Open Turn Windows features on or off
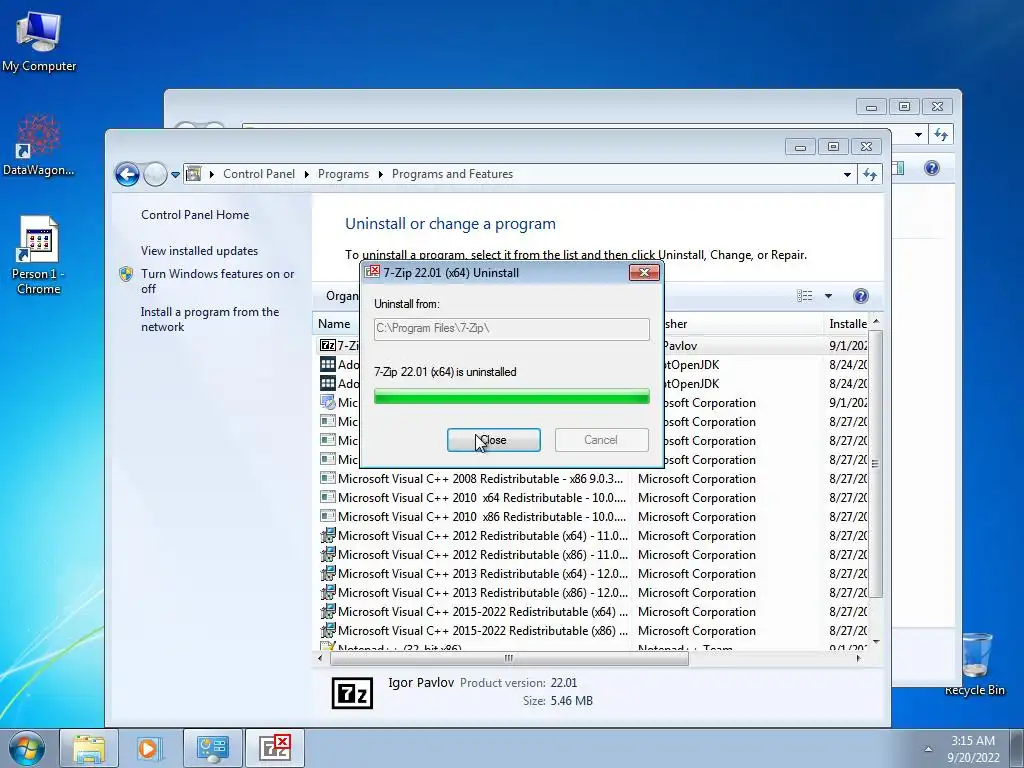 pyautogui.click(x=217, y=281)
